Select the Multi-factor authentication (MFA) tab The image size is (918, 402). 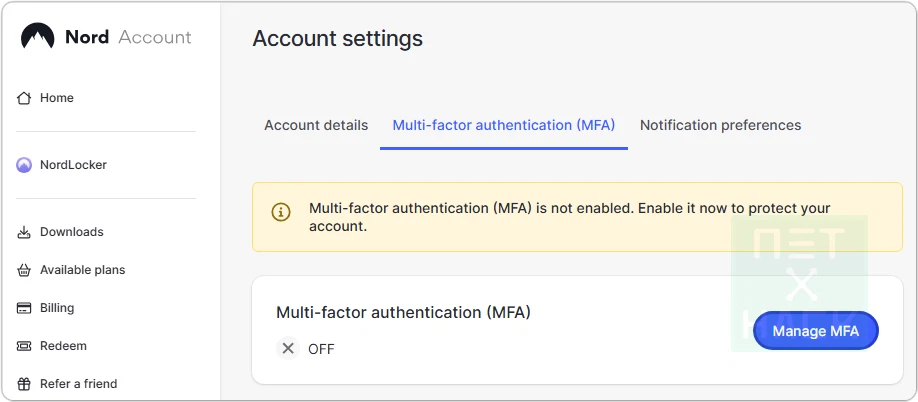(504, 125)
